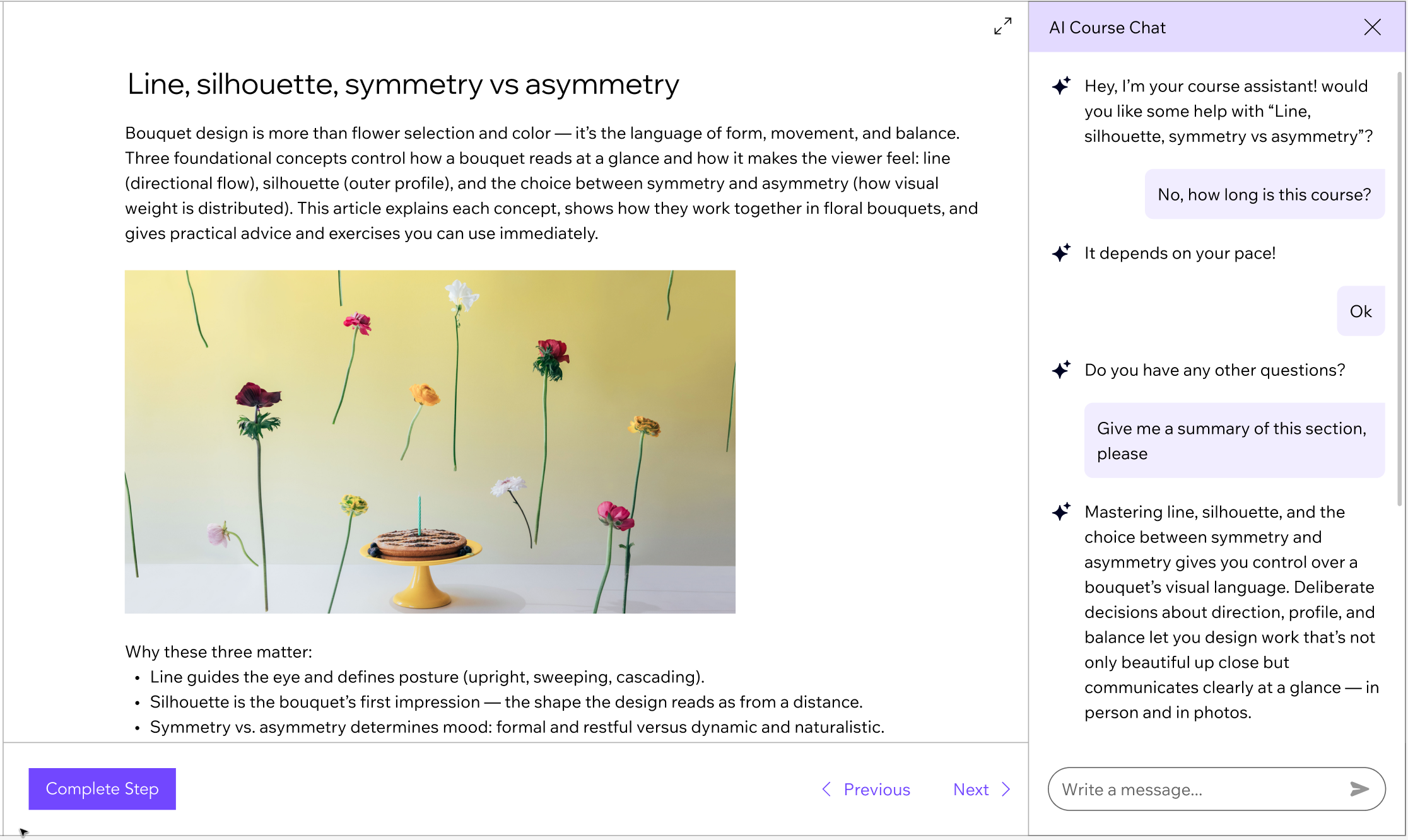Click the article heading about line and silhouette
The height and width of the screenshot is (840, 1408).
coord(403,85)
